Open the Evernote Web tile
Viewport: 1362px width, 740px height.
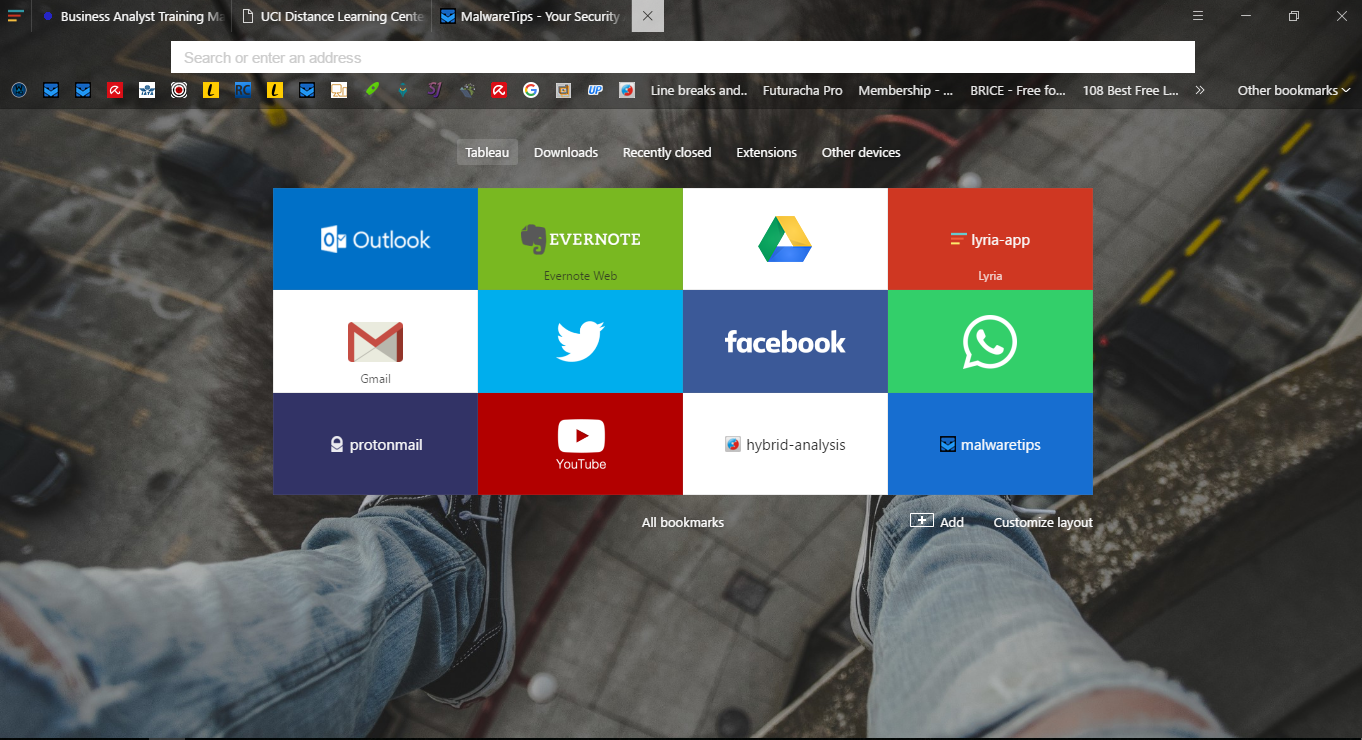point(580,239)
